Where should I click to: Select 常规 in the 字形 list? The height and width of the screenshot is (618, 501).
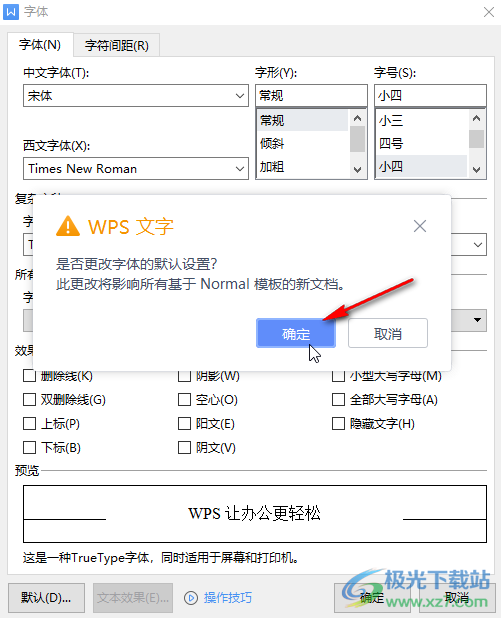302,120
